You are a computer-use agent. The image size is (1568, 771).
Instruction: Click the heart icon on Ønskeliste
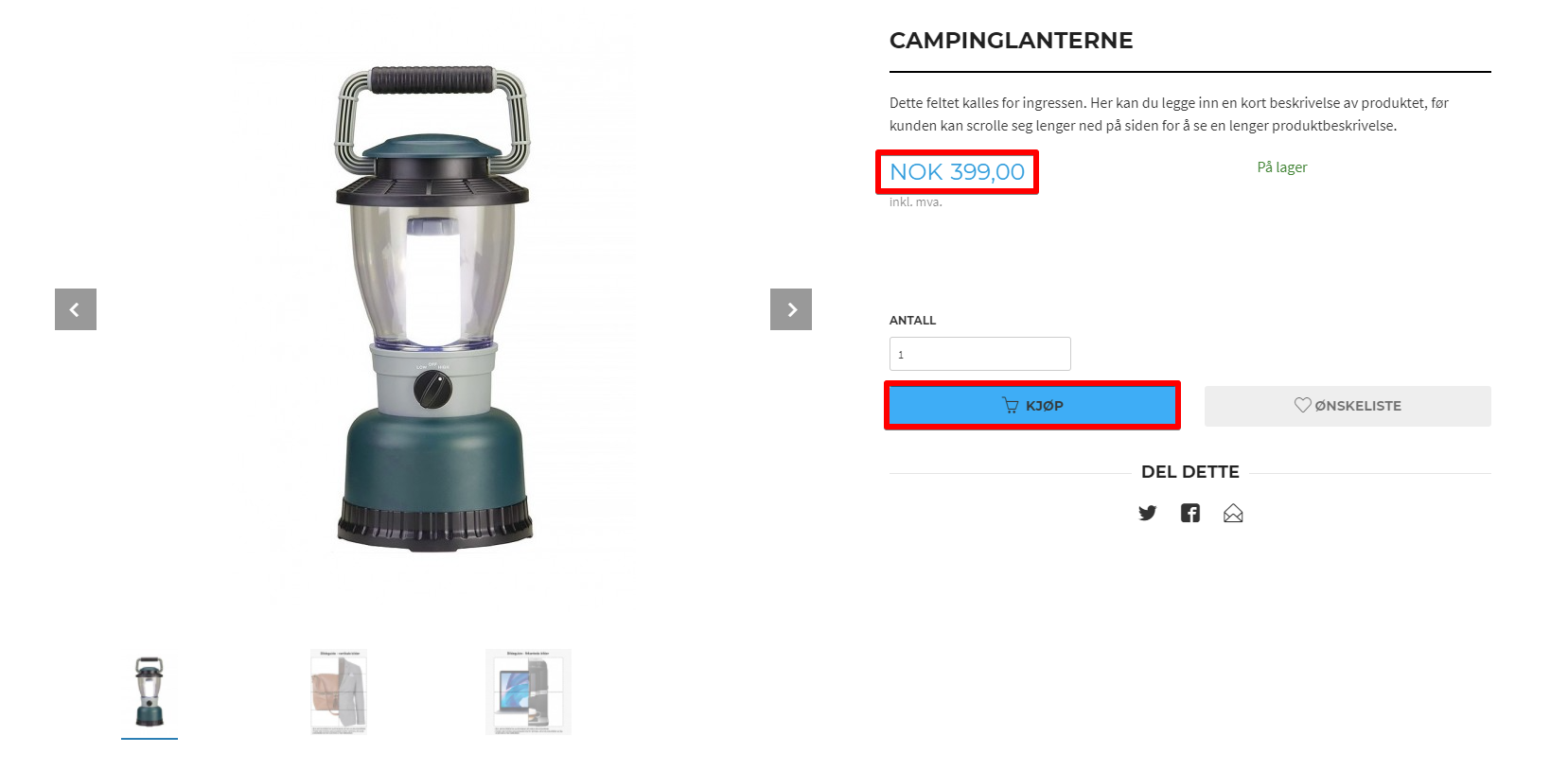(1303, 405)
